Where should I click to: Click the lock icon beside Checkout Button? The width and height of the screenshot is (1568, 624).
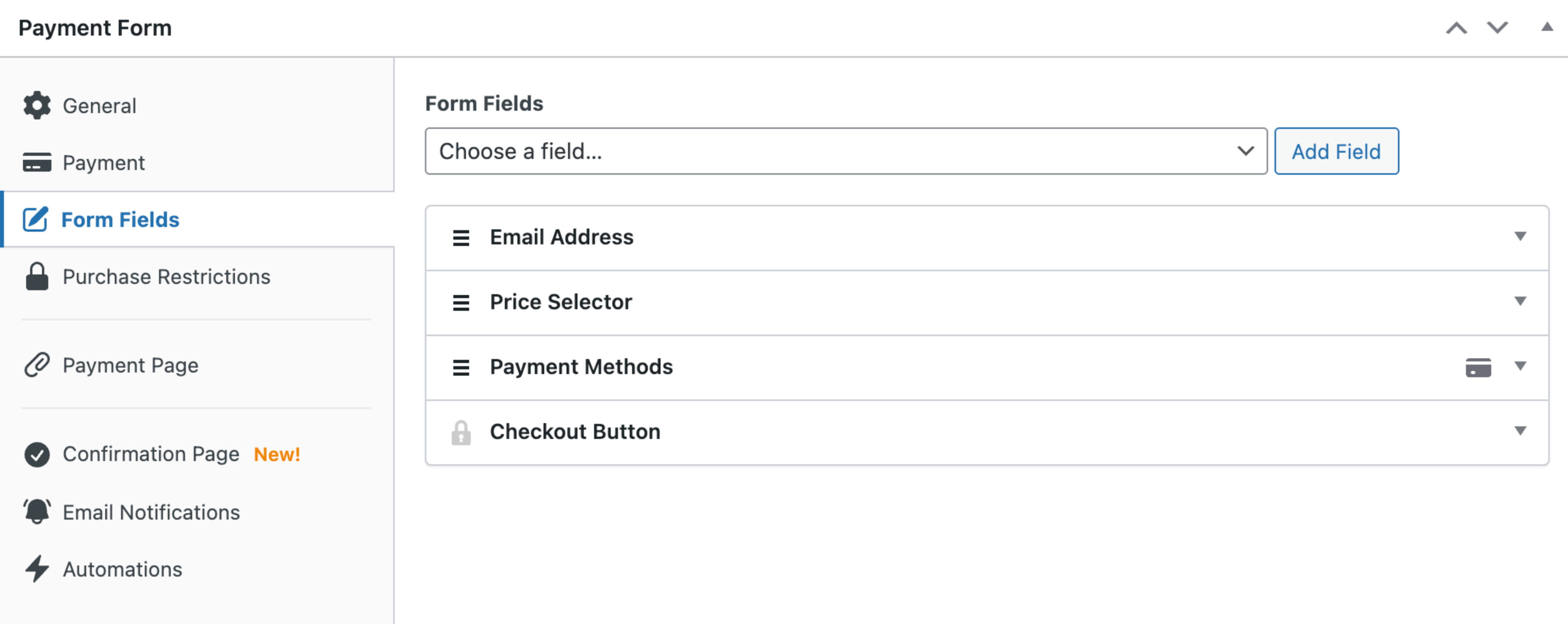tap(461, 433)
